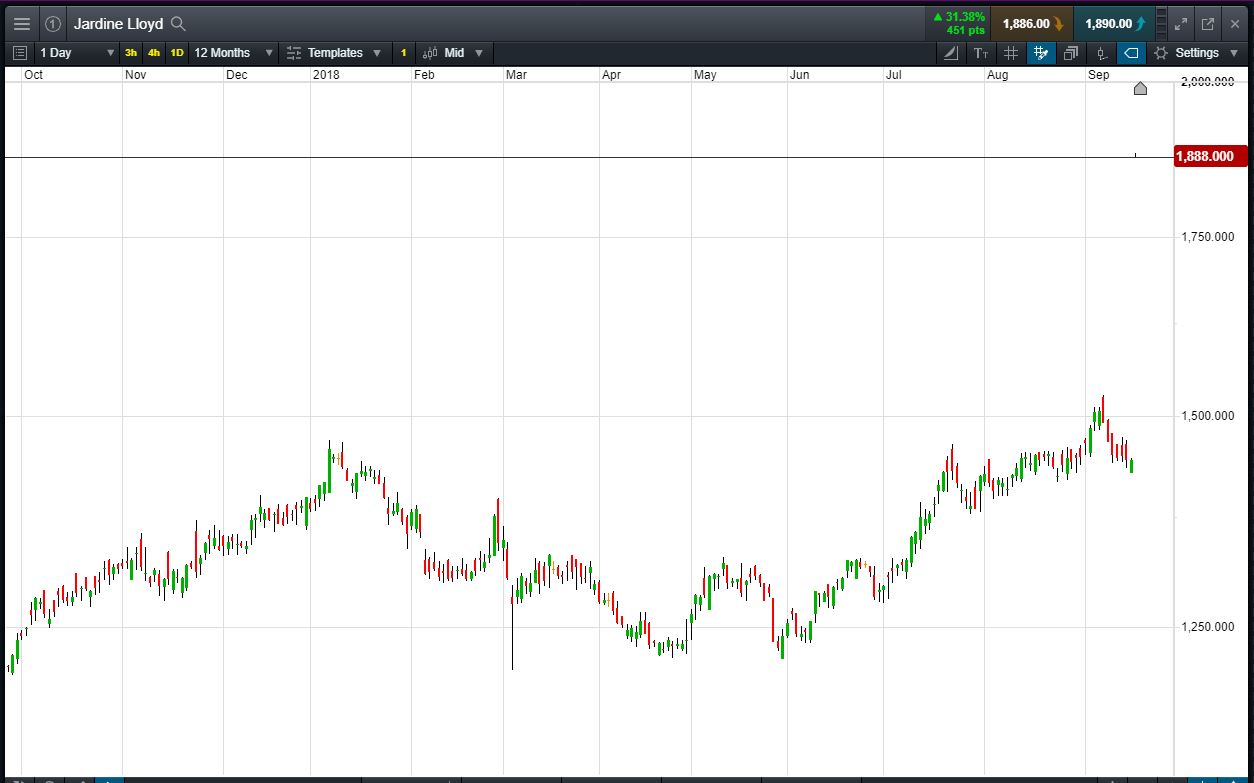Toggle the chart gridlines icon
This screenshot has height=783, width=1254.
click(1011, 53)
